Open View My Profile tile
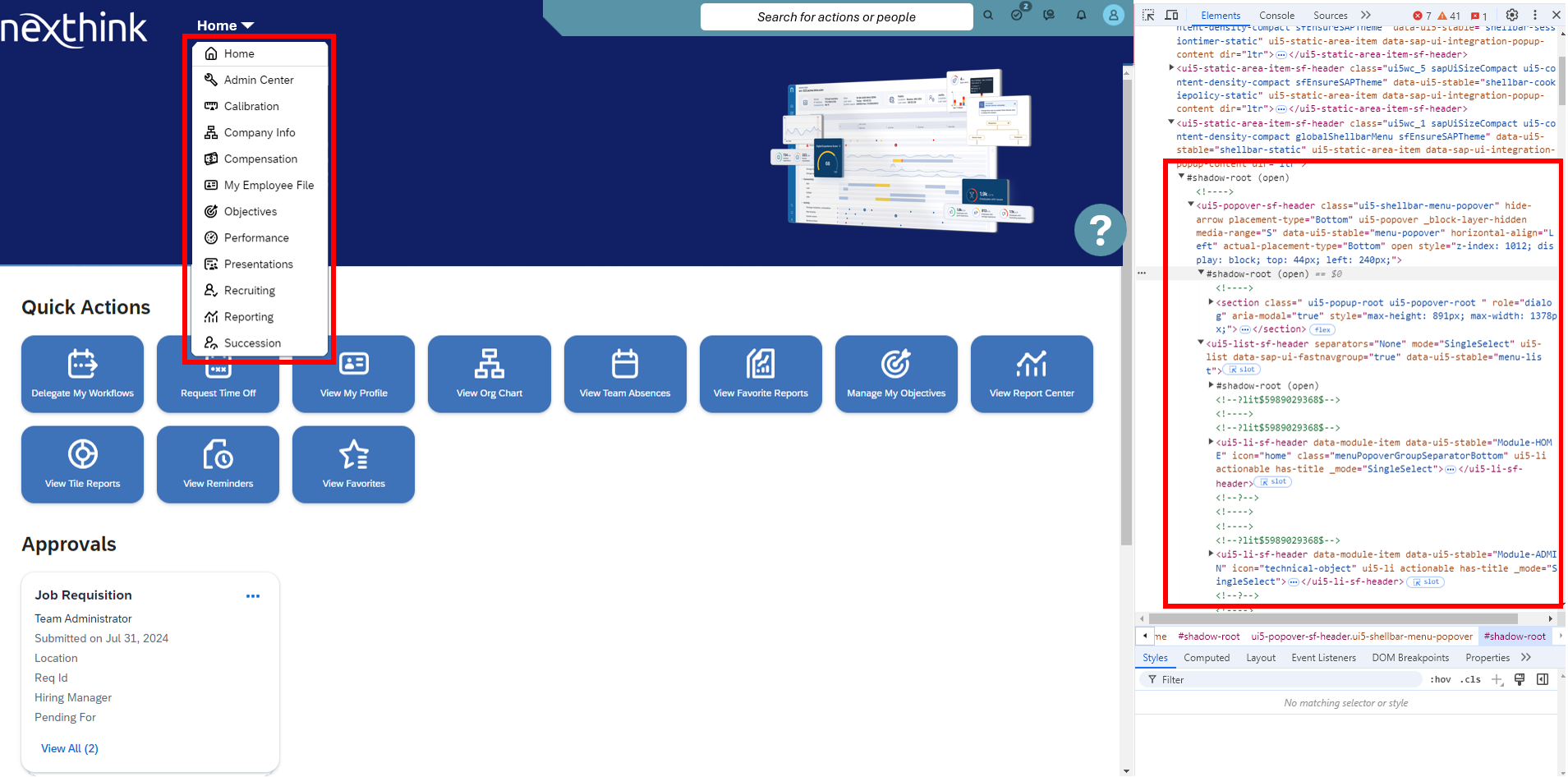This screenshot has width=1568, height=777. pyautogui.click(x=353, y=374)
